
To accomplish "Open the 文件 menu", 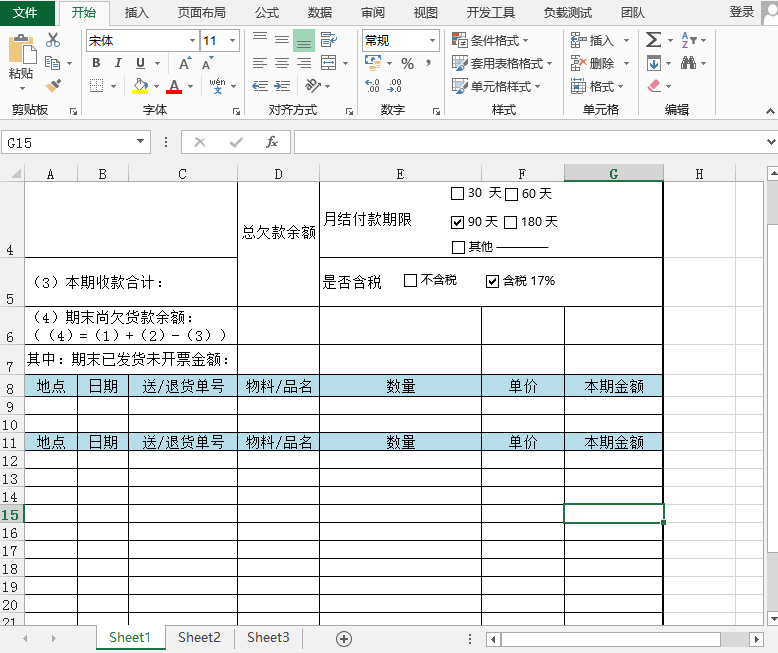I will click(25, 12).
